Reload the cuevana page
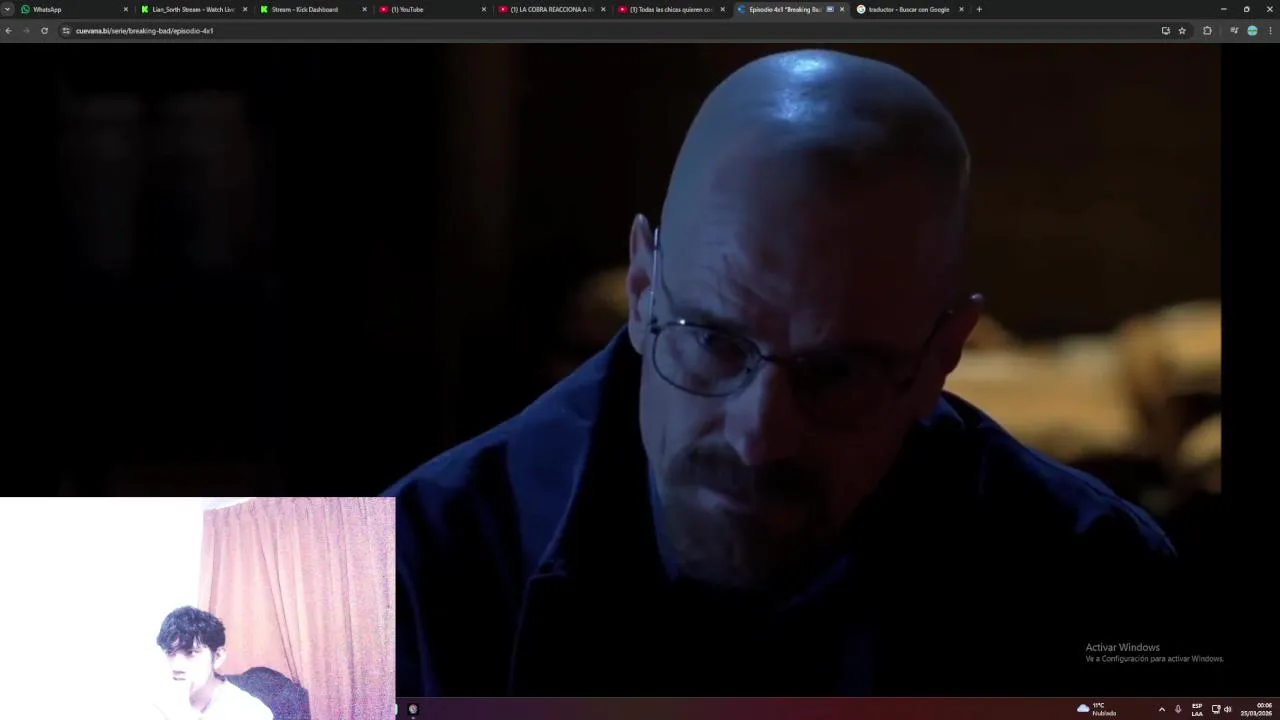This screenshot has width=1280, height=720. (x=44, y=31)
